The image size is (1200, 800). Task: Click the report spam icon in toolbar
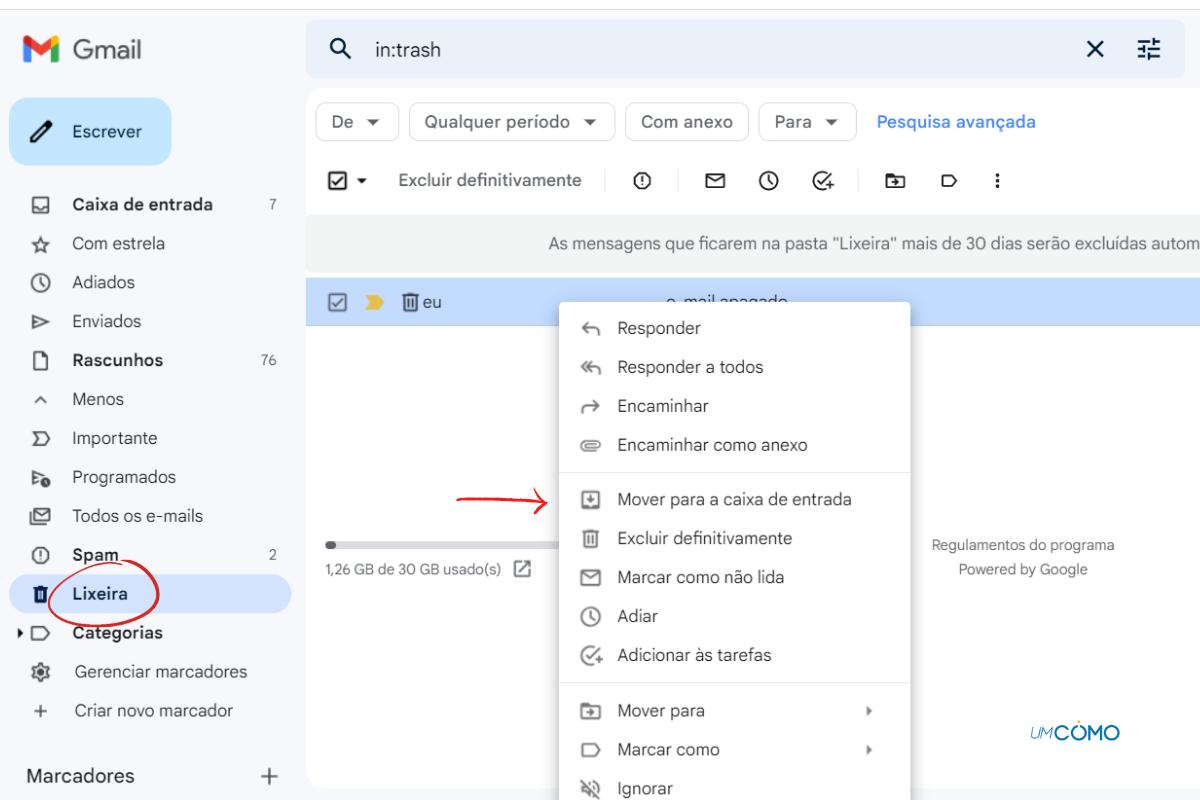point(641,181)
